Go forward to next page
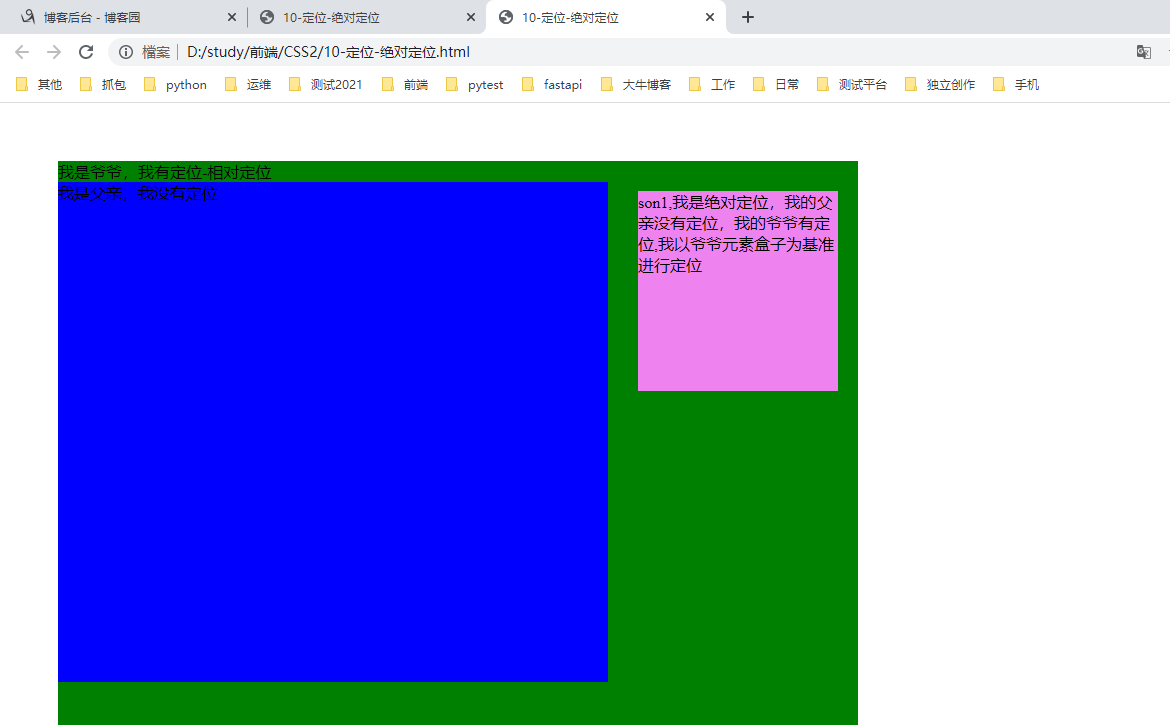1170x725 pixels. click(x=54, y=52)
